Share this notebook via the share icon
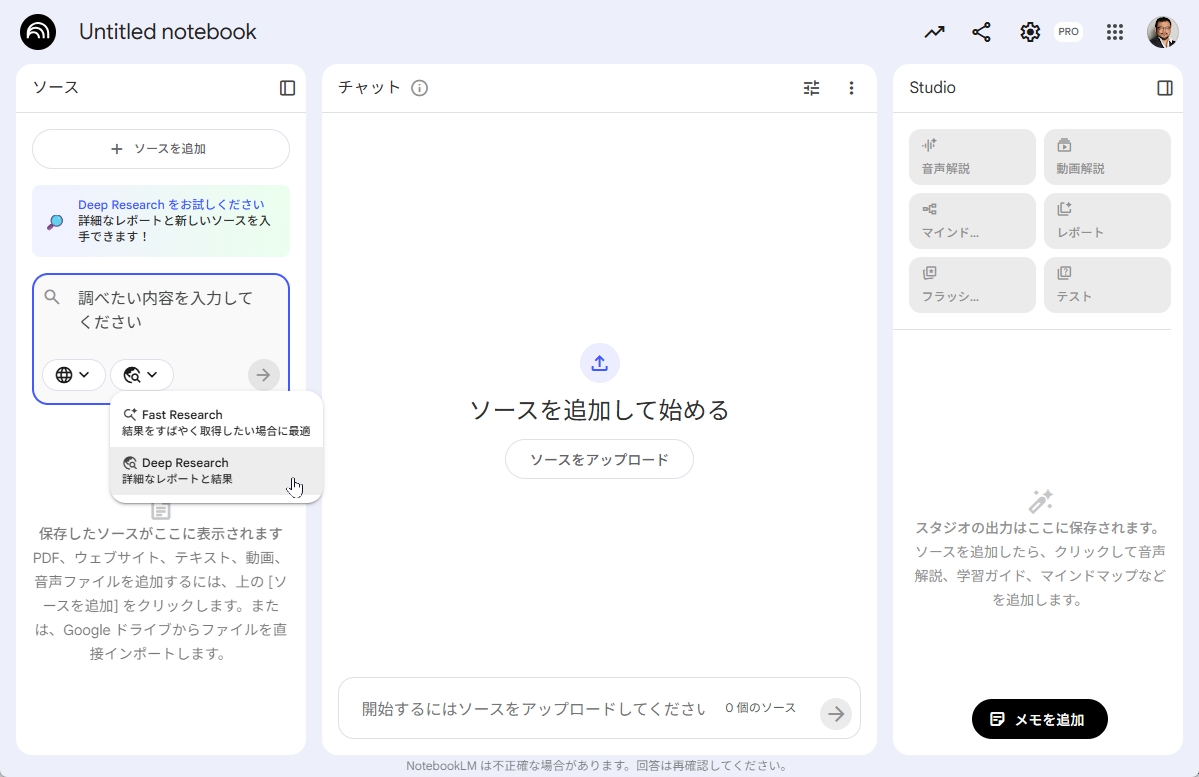The width and height of the screenshot is (1199, 777). [981, 31]
